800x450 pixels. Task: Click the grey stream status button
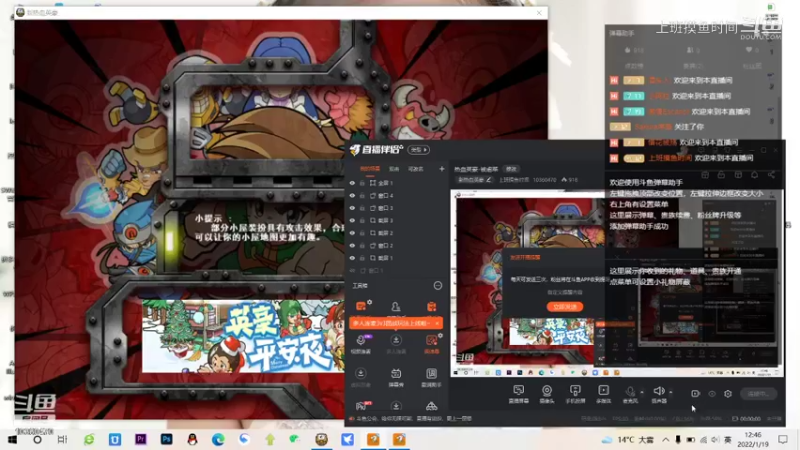pos(758,394)
